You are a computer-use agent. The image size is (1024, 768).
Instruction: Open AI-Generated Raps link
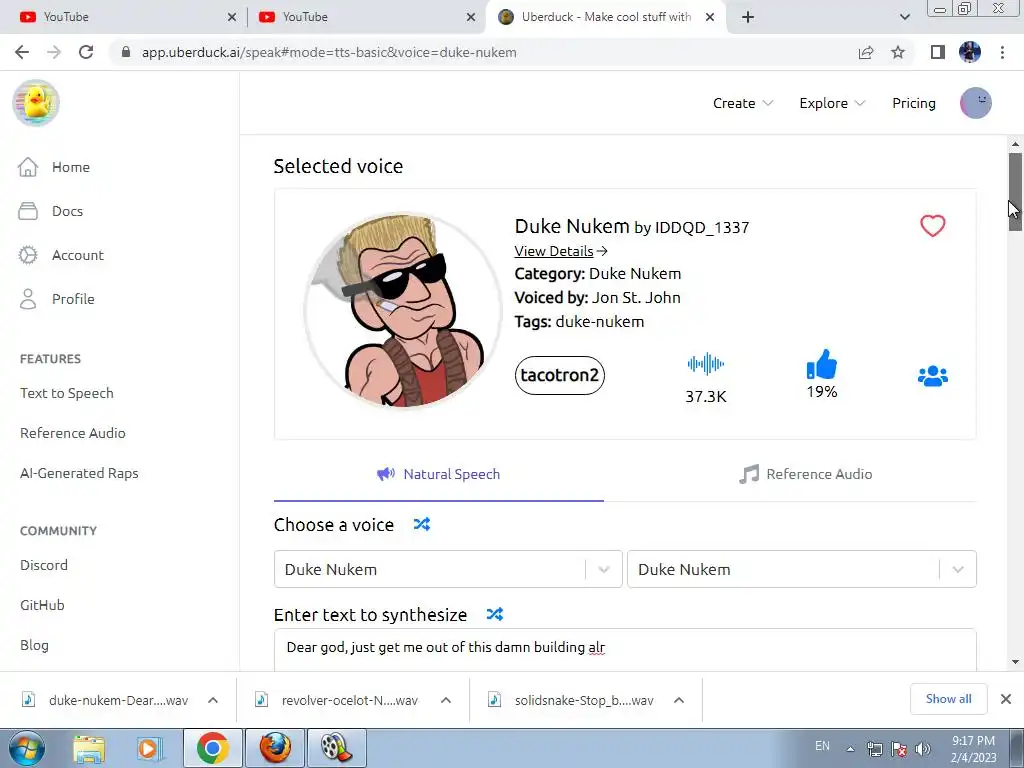(79, 473)
